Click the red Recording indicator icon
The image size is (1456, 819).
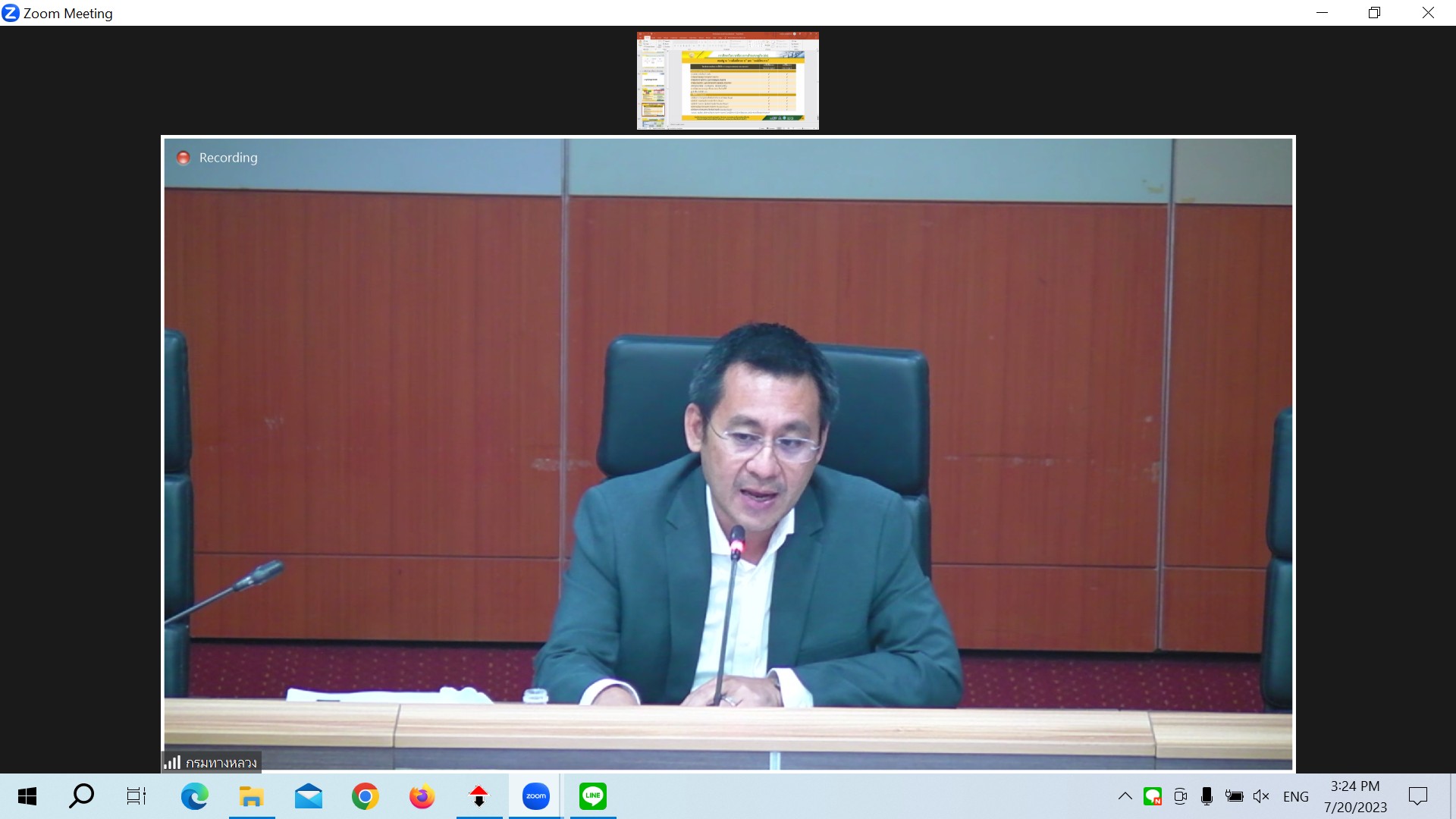[x=183, y=158]
